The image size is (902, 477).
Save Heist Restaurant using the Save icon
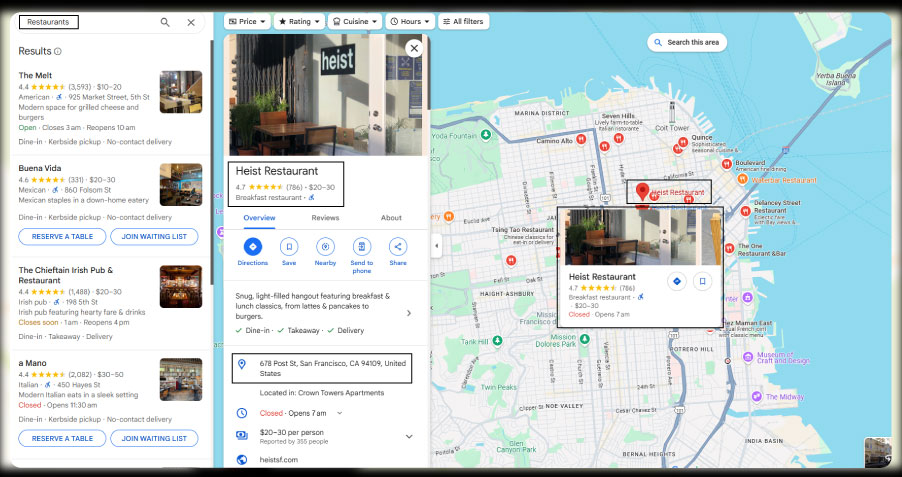click(x=288, y=247)
